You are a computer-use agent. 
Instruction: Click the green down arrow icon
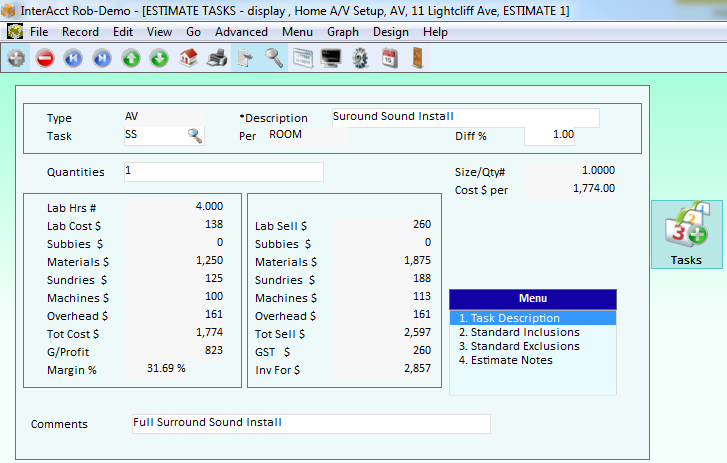click(x=159, y=58)
